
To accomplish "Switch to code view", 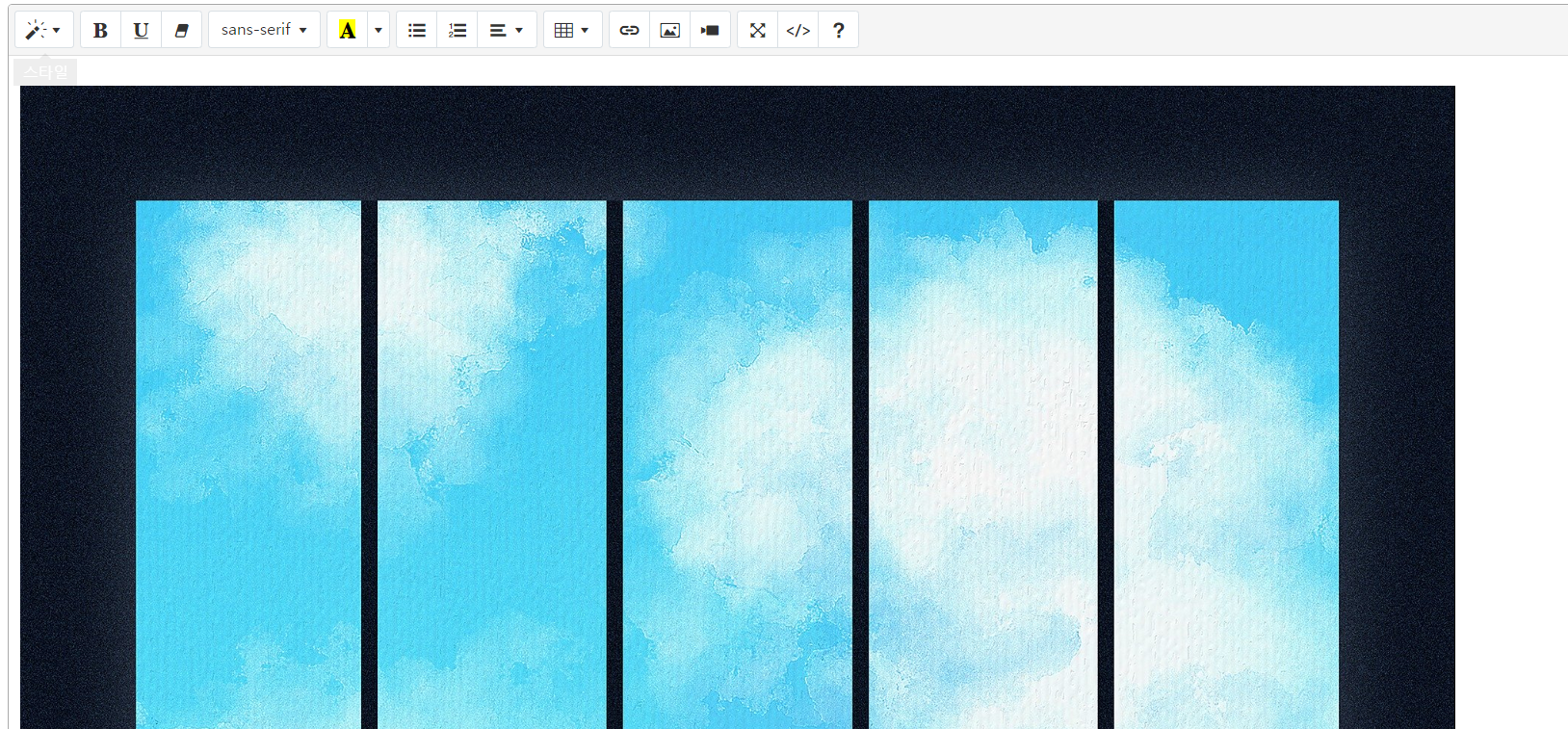I will pyautogui.click(x=798, y=30).
